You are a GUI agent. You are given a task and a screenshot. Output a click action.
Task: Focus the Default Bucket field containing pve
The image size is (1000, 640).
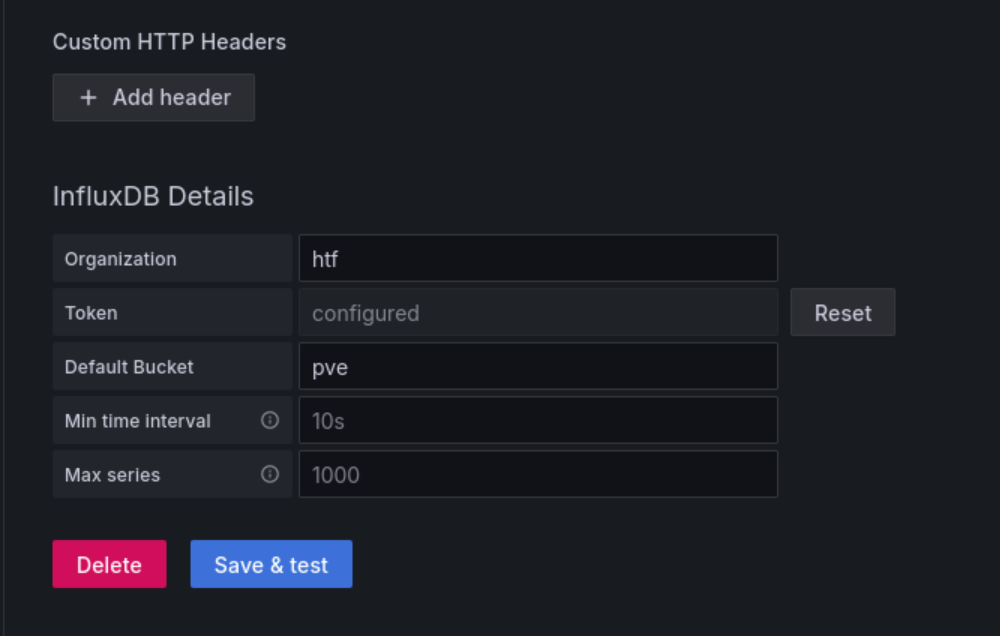538,367
